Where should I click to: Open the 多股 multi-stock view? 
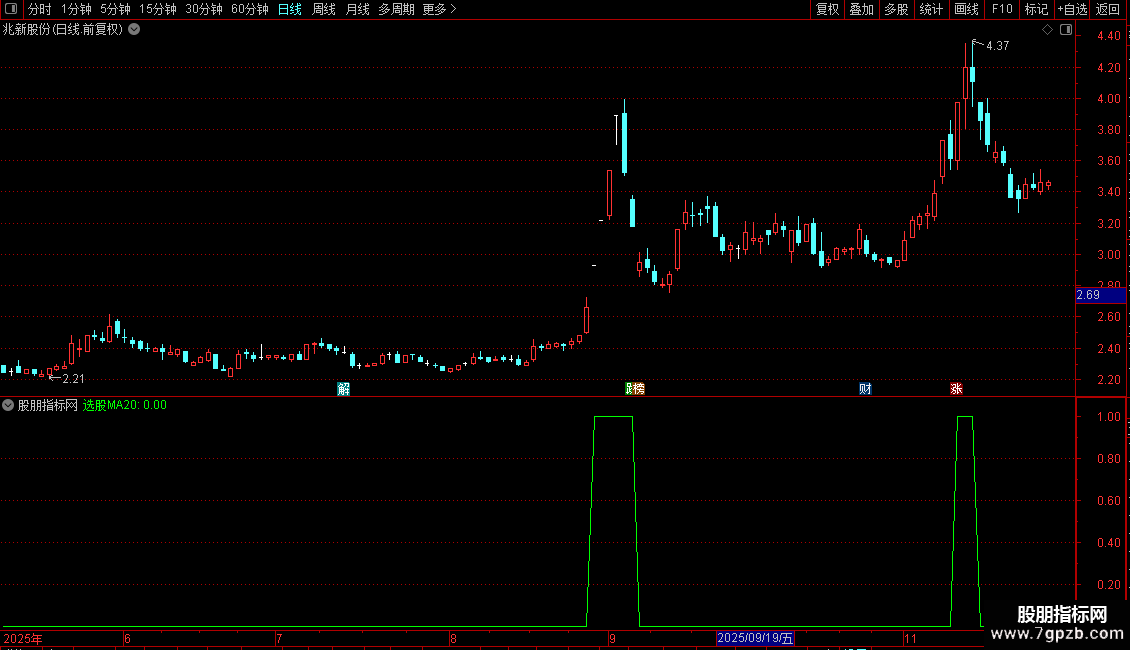coord(897,9)
